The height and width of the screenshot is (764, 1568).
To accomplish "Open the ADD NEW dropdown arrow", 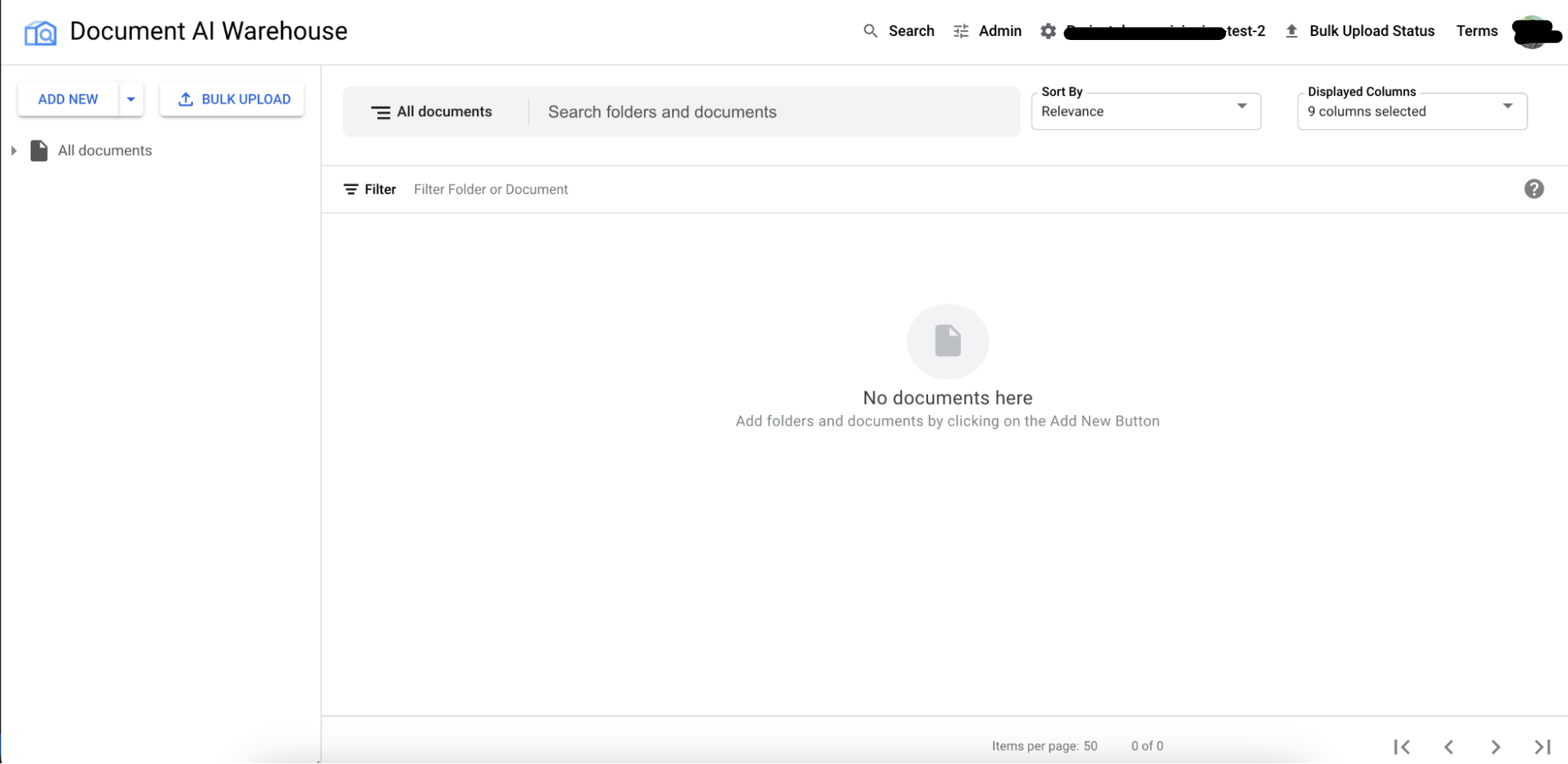I will tap(131, 100).
